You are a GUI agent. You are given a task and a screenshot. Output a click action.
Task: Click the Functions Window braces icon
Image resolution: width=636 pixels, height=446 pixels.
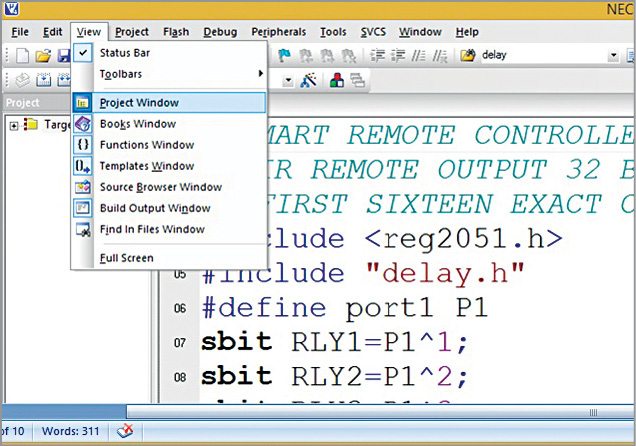point(83,145)
